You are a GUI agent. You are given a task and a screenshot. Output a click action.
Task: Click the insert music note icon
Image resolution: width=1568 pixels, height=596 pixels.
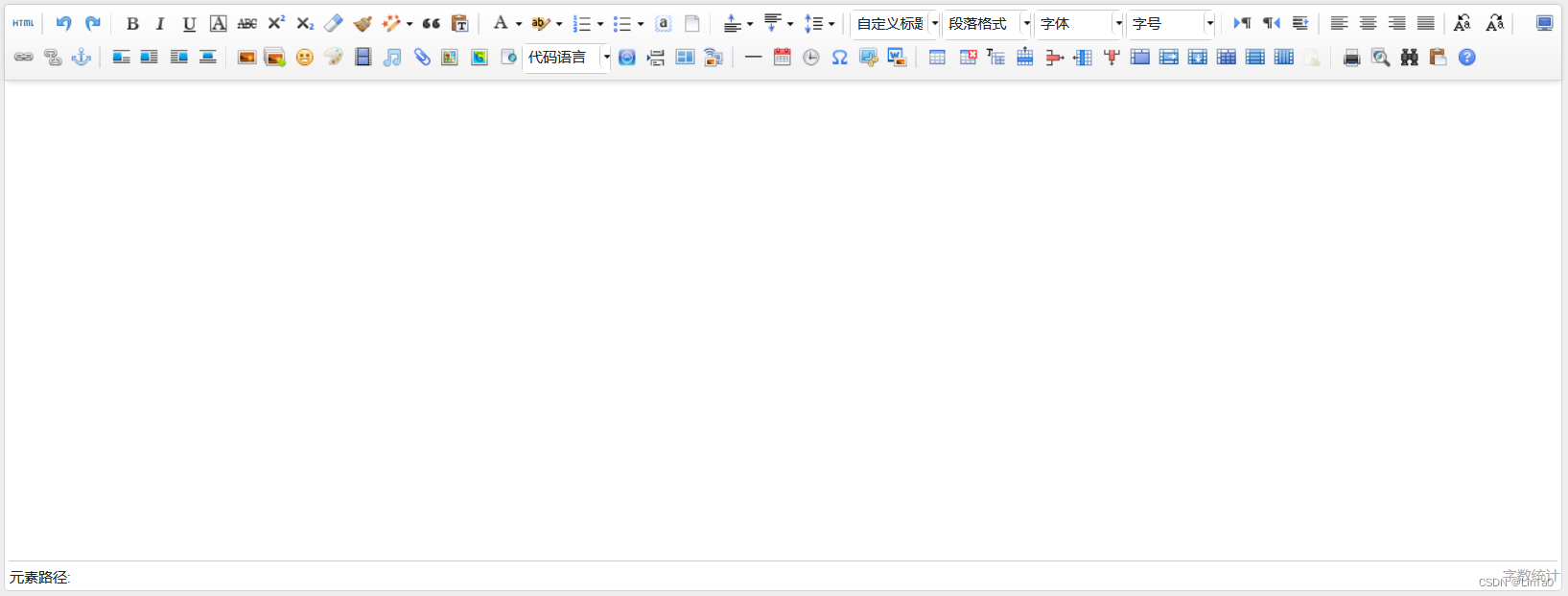point(392,58)
